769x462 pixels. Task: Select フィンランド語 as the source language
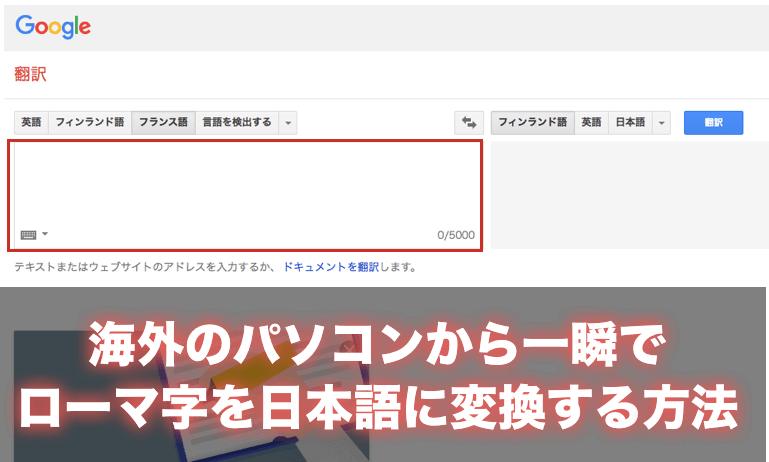[90, 123]
